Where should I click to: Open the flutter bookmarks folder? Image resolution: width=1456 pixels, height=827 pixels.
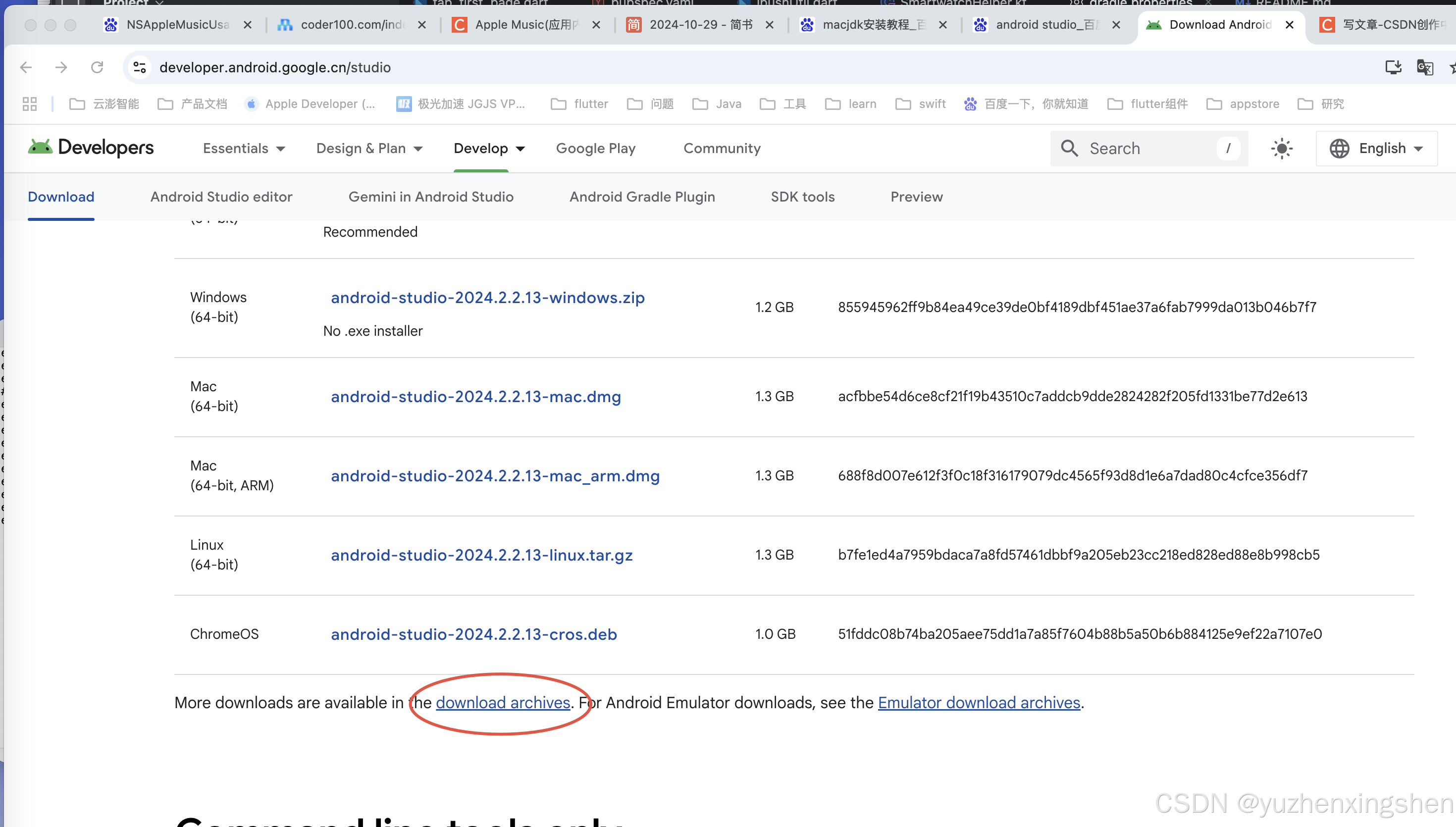pos(579,103)
